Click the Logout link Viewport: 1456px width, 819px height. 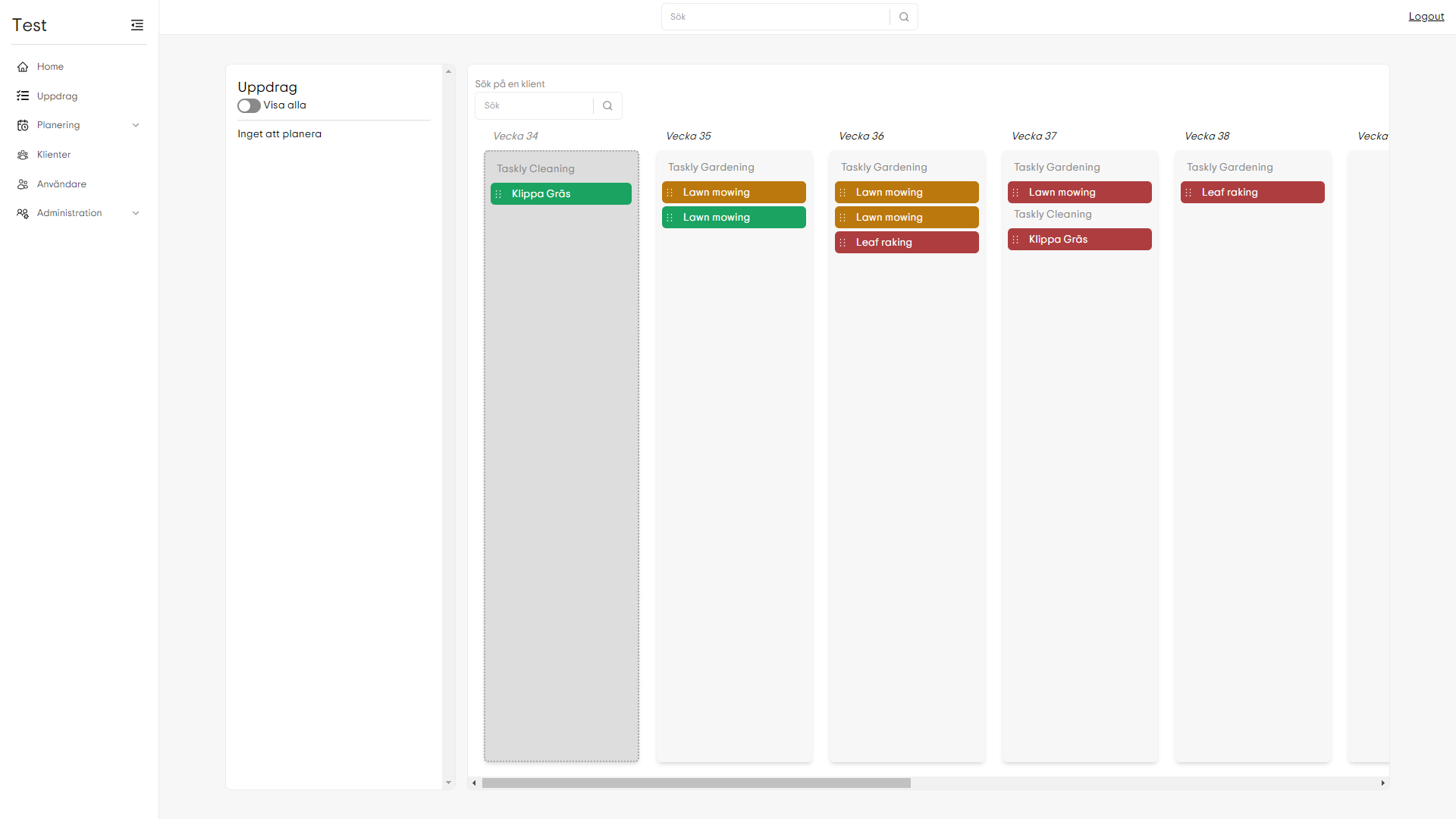[1426, 17]
